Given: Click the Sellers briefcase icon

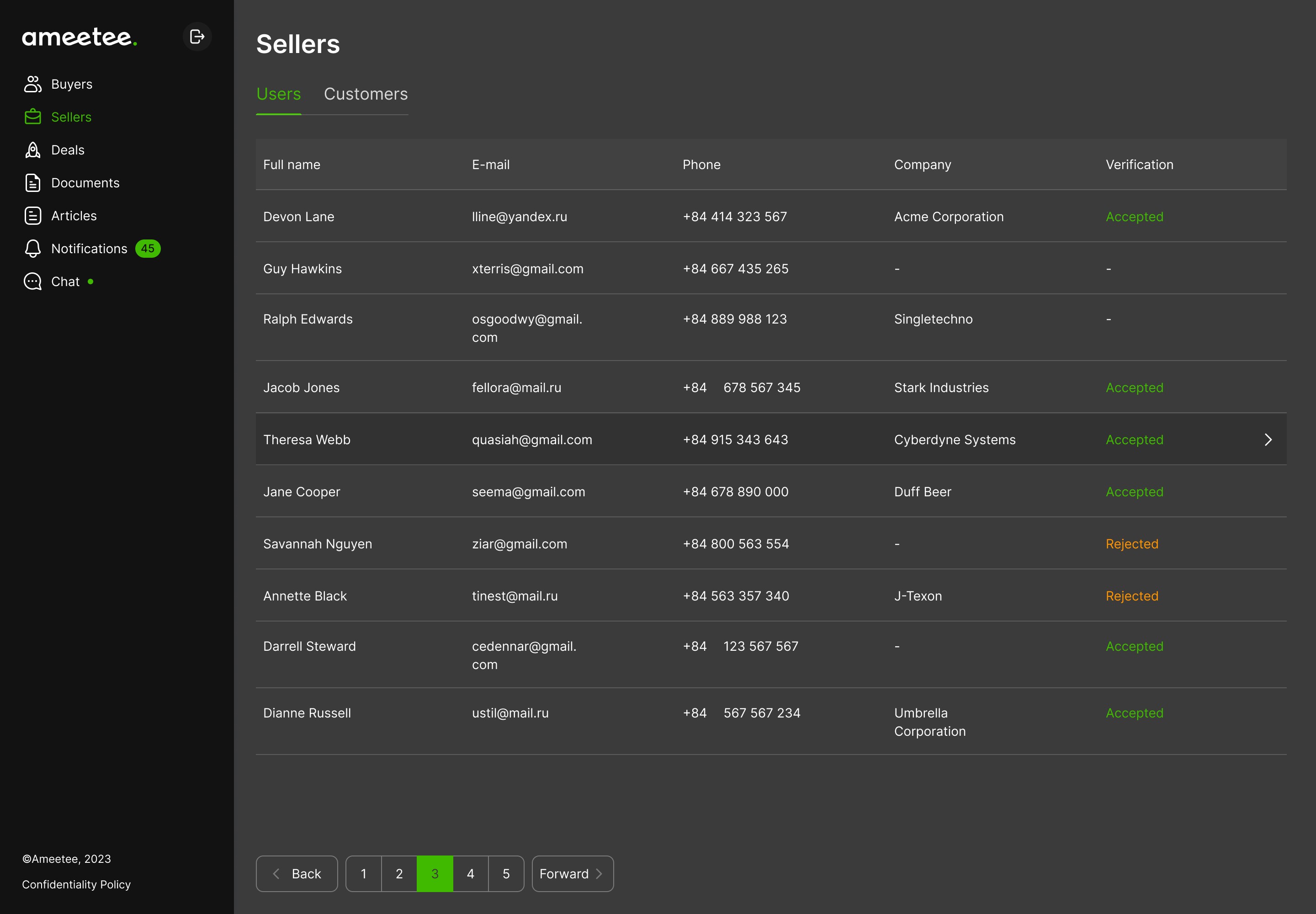Looking at the screenshot, I should click(32, 117).
